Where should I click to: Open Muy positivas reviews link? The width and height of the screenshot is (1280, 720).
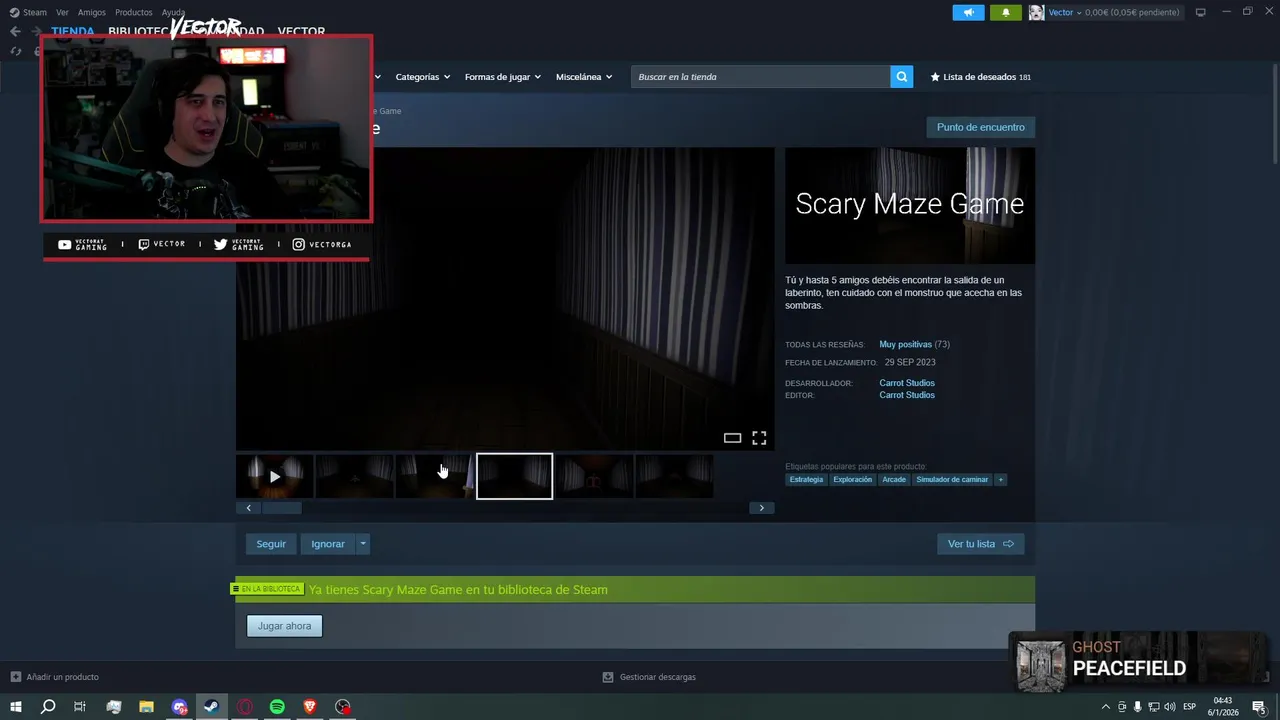pos(905,344)
